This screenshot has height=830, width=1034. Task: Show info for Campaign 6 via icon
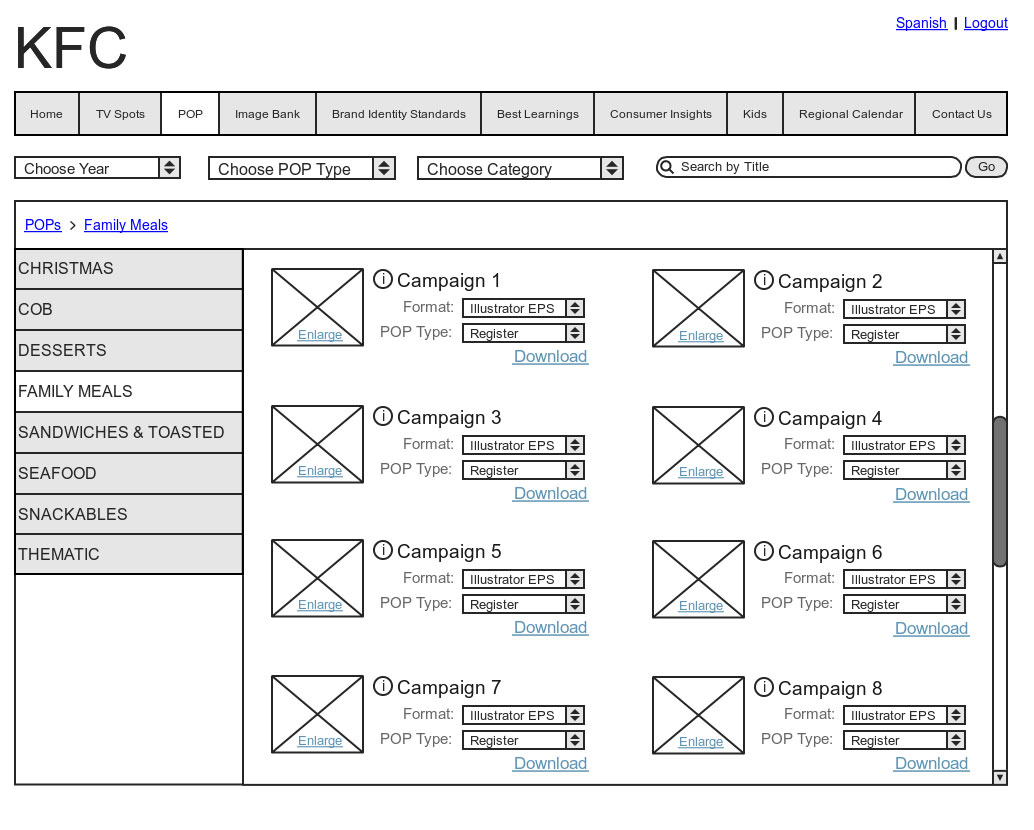764,550
